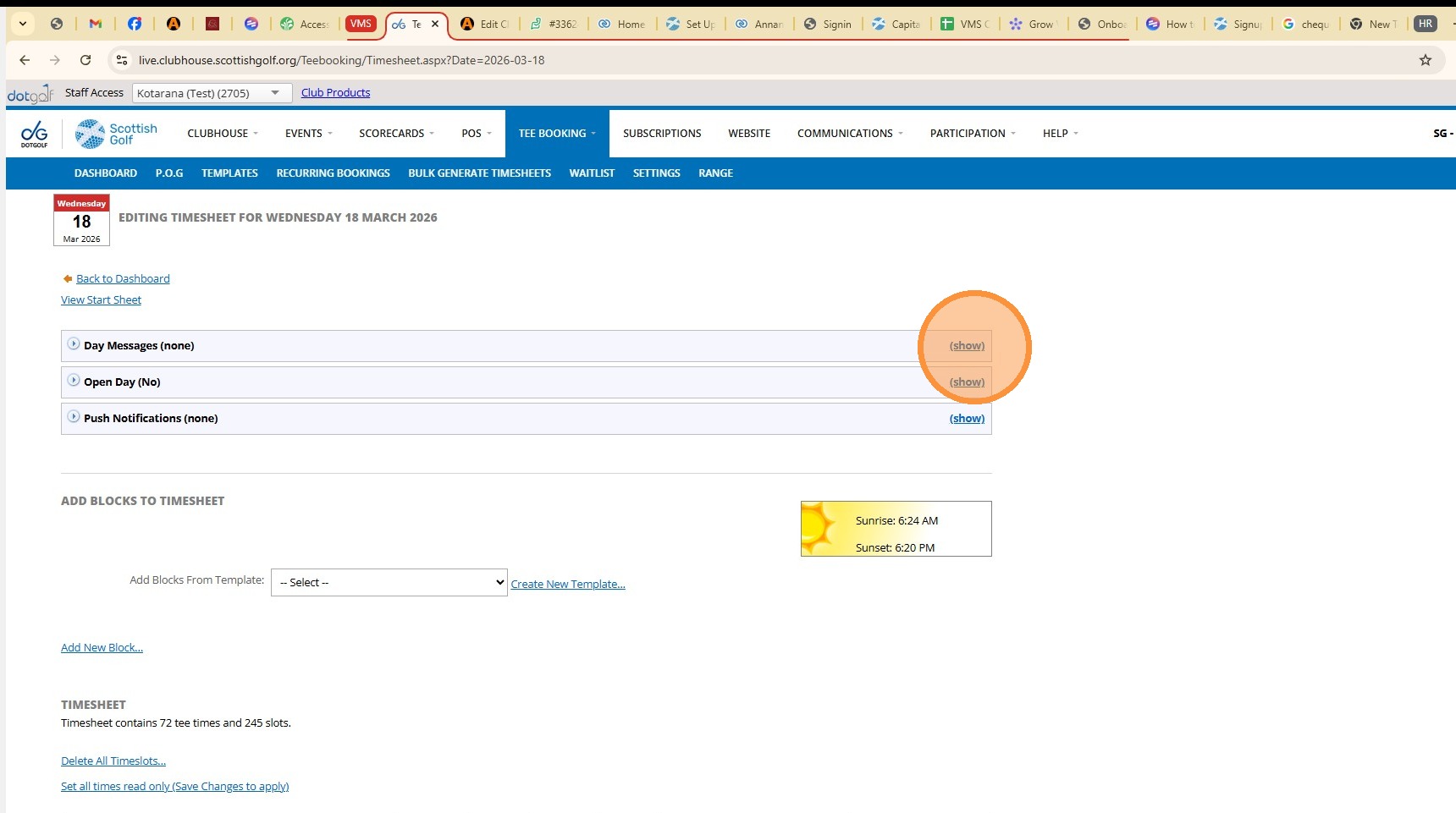Image resolution: width=1456 pixels, height=813 pixels.
Task: Click the Scottish Golf logo
Action: 116,134
